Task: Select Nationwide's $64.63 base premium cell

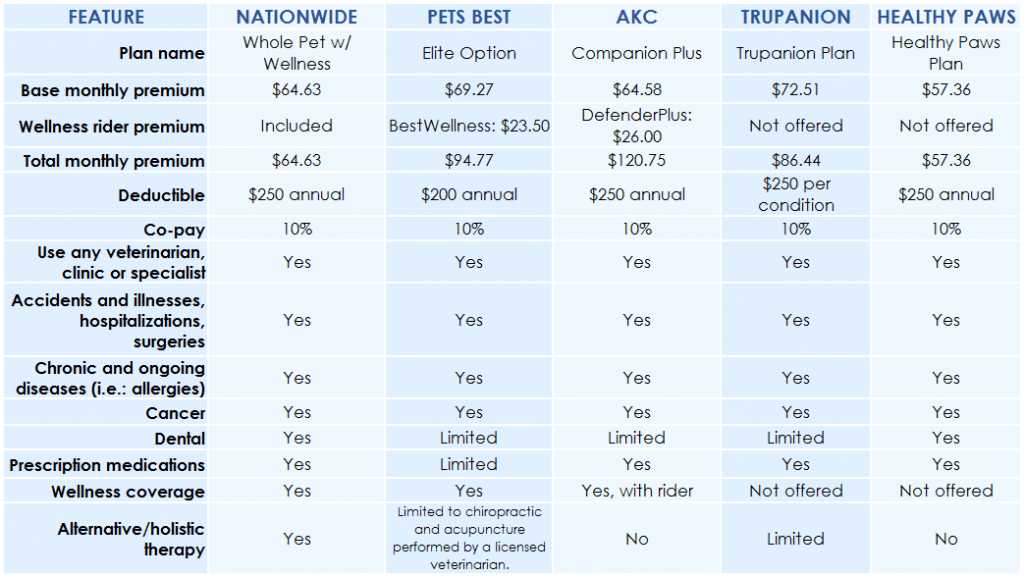Action: coord(296,89)
